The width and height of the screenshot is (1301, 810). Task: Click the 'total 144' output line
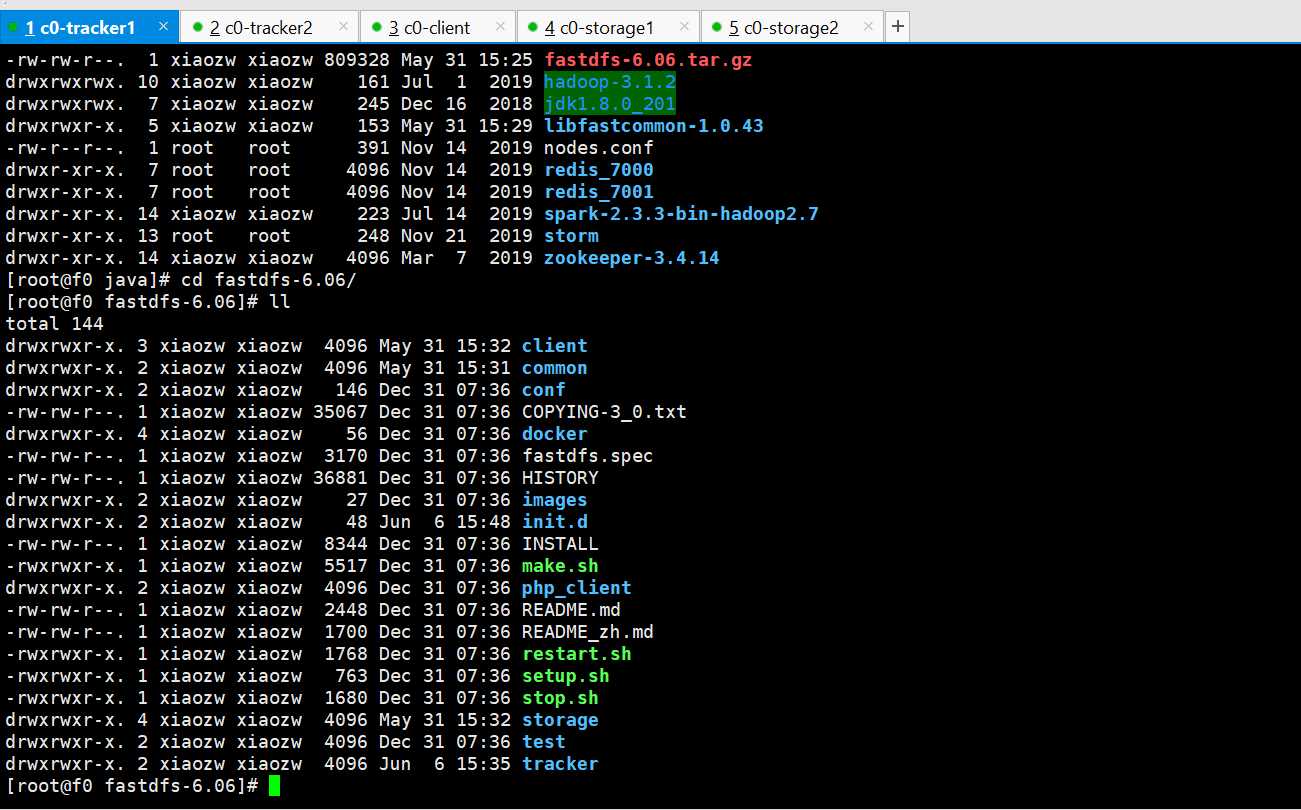tap(55, 324)
